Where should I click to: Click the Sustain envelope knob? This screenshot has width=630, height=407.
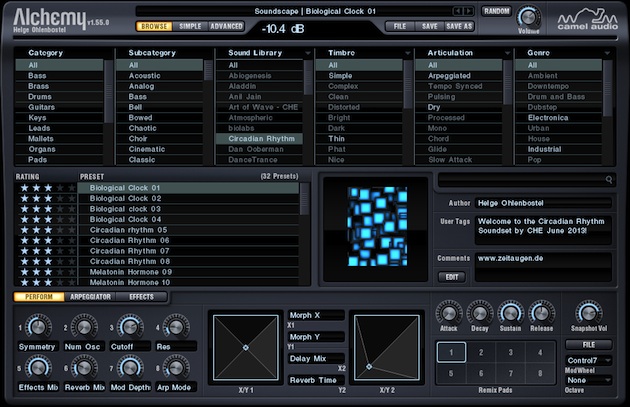coord(510,313)
